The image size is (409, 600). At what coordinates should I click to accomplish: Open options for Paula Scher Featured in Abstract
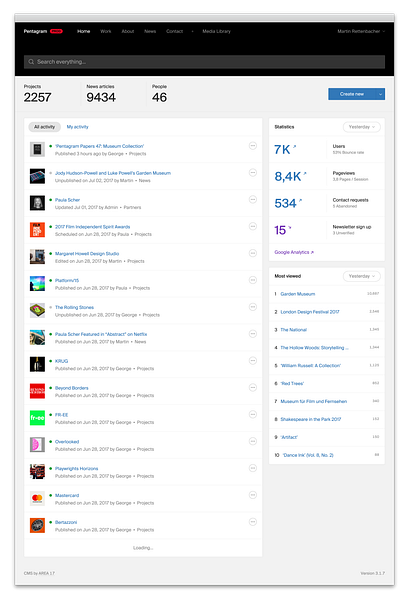(x=253, y=334)
